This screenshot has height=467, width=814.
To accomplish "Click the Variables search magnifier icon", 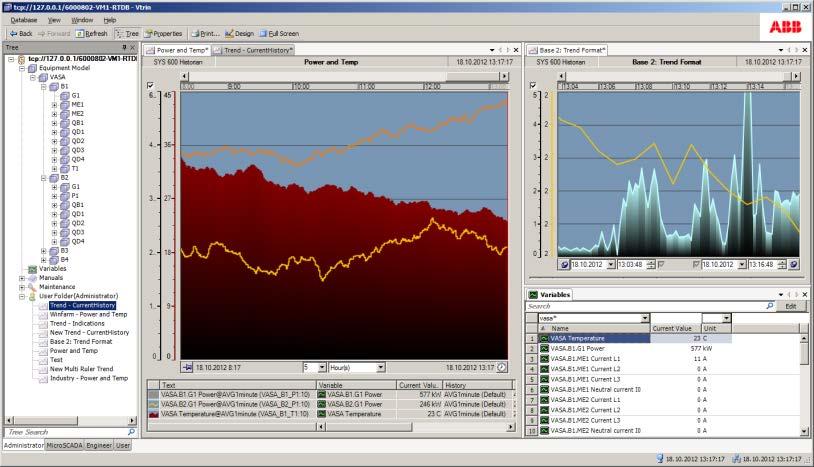I will 770,306.
